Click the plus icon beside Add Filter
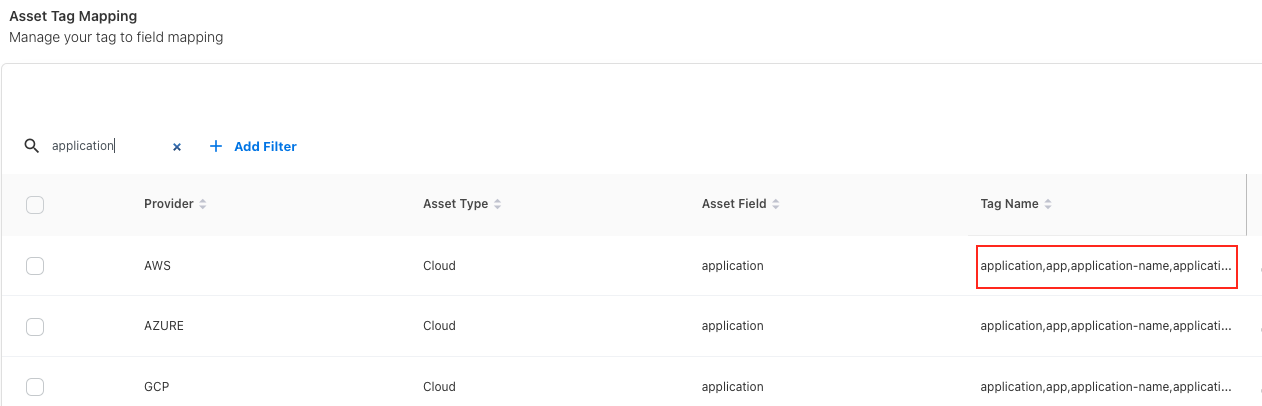Image resolution: width=1262 pixels, height=406 pixels. (216, 146)
